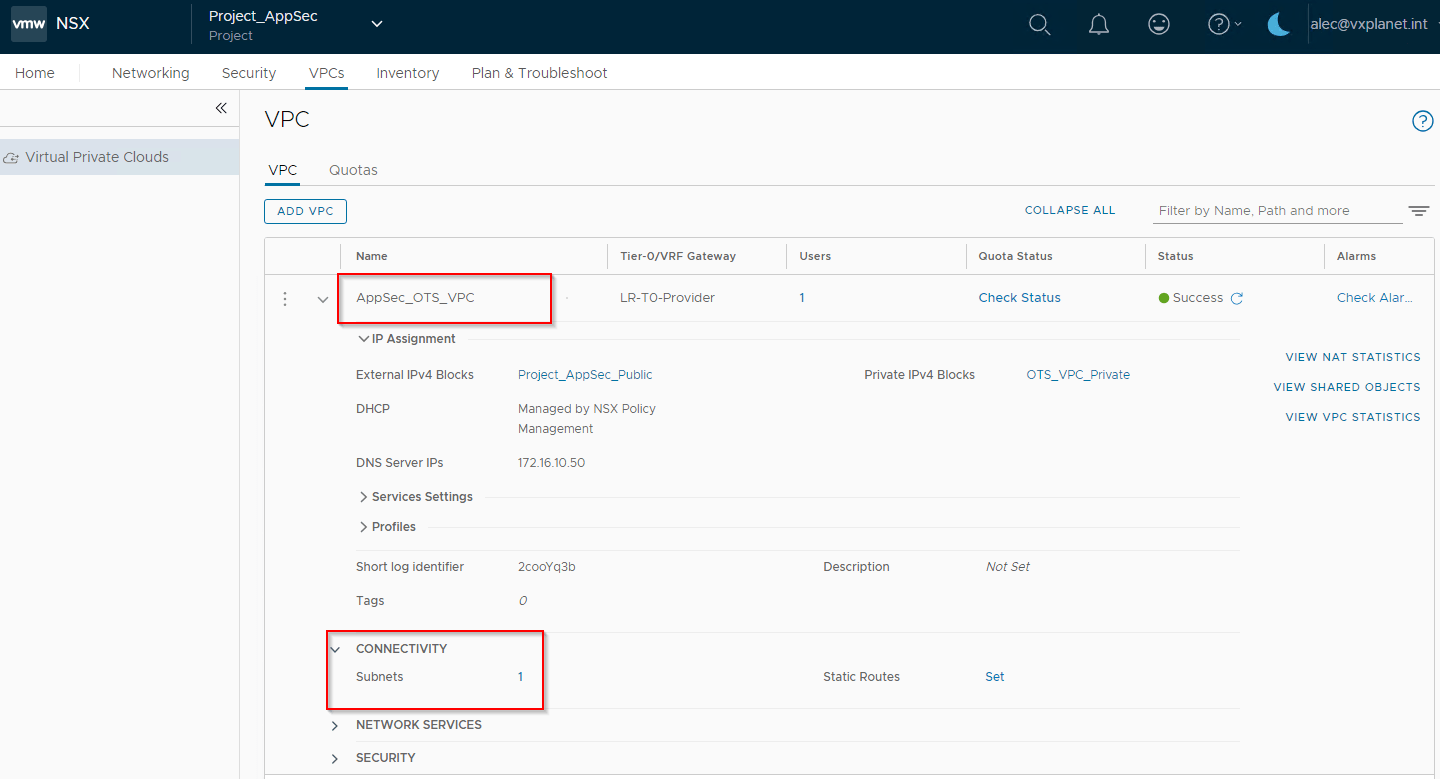Click the Users count 1 link

pyautogui.click(x=802, y=298)
